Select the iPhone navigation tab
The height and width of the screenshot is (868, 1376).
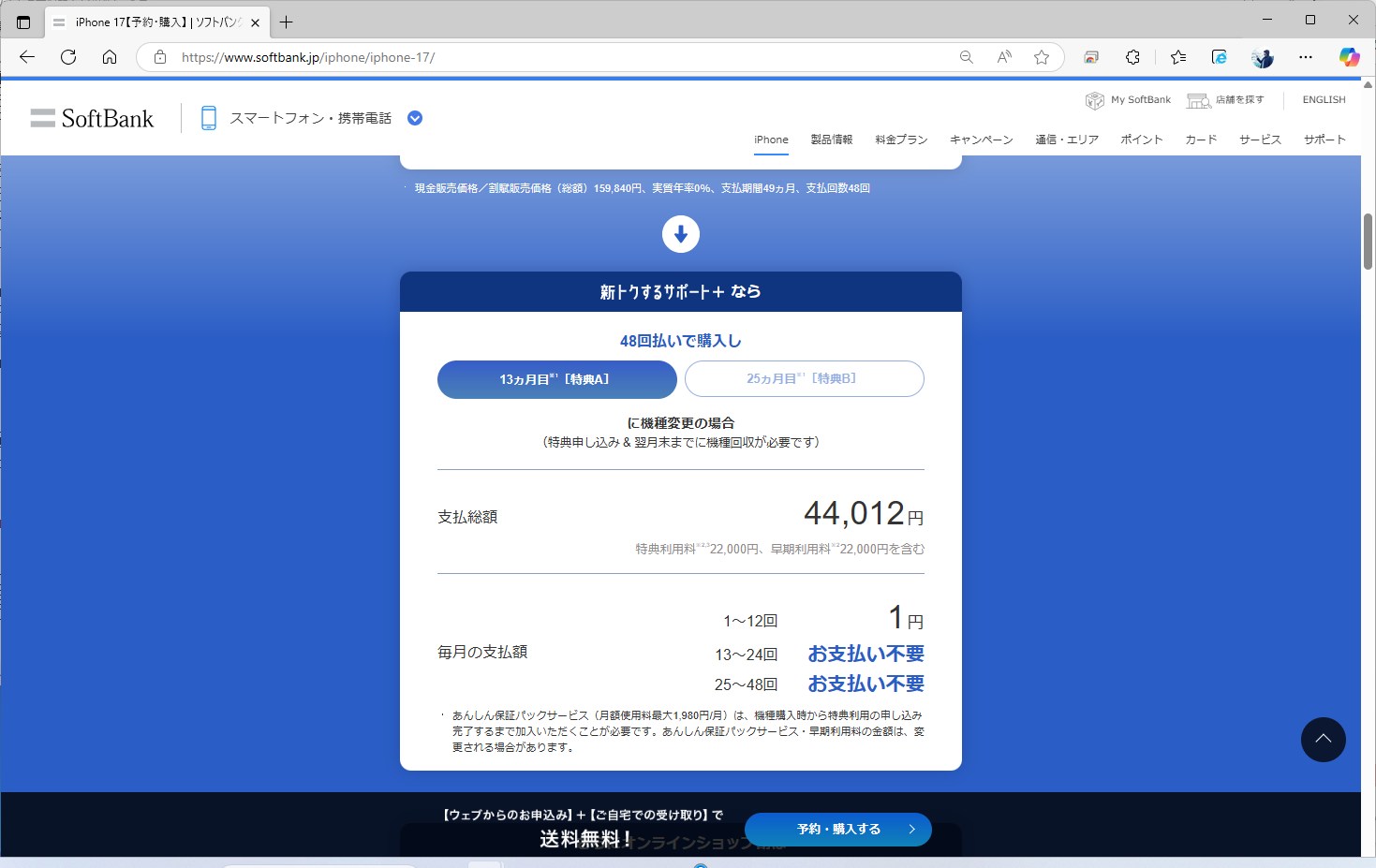770,139
